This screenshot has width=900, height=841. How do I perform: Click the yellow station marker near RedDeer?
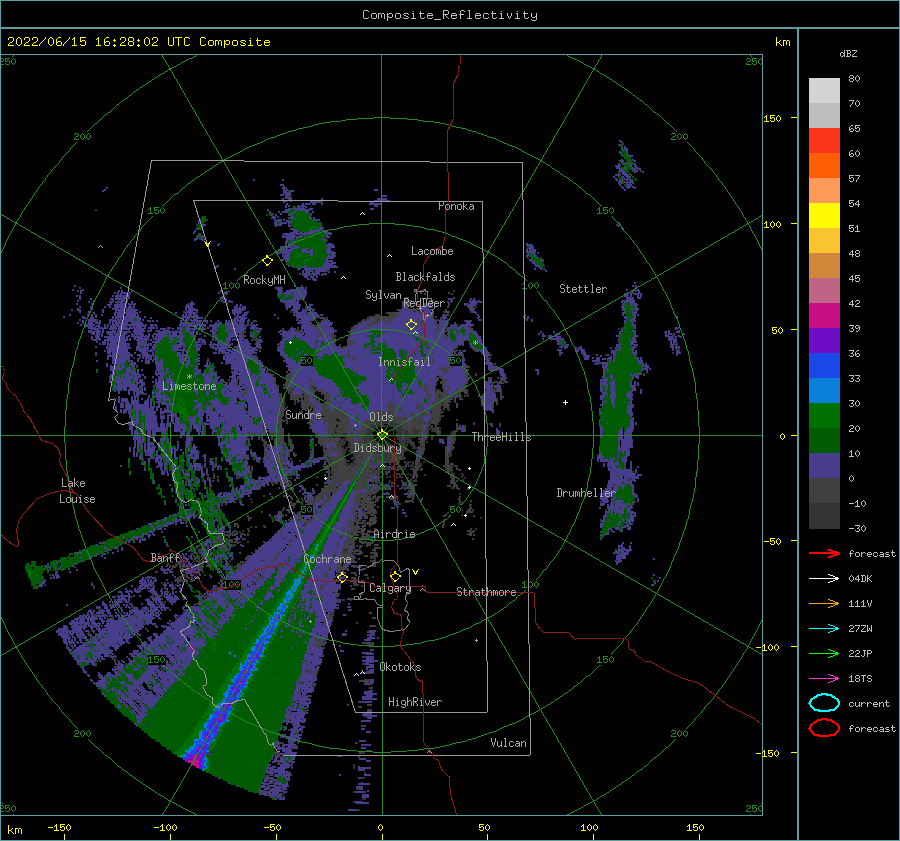(x=412, y=325)
